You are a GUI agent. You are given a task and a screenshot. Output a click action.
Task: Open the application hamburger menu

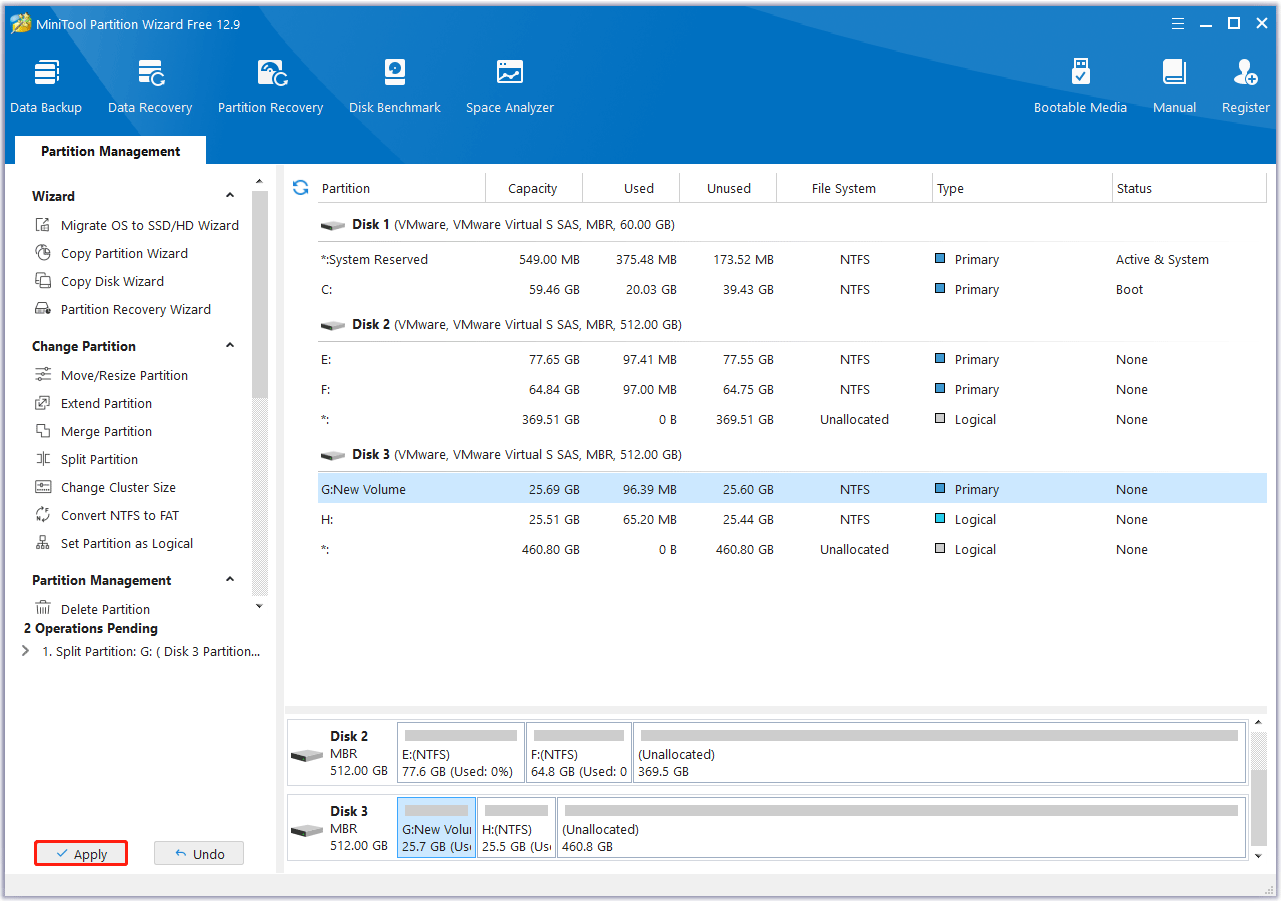[1177, 24]
